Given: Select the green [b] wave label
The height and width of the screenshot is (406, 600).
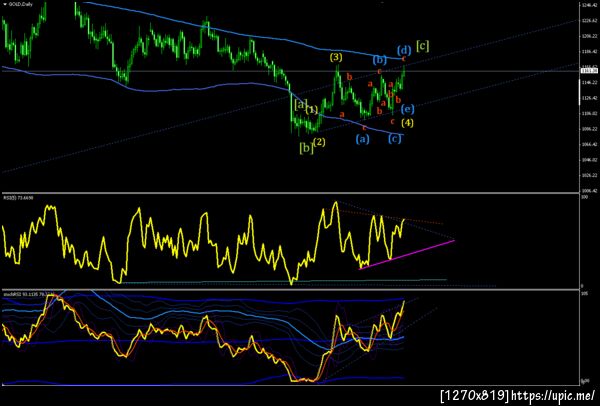Looking at the screenshot, I should point(306,148).
